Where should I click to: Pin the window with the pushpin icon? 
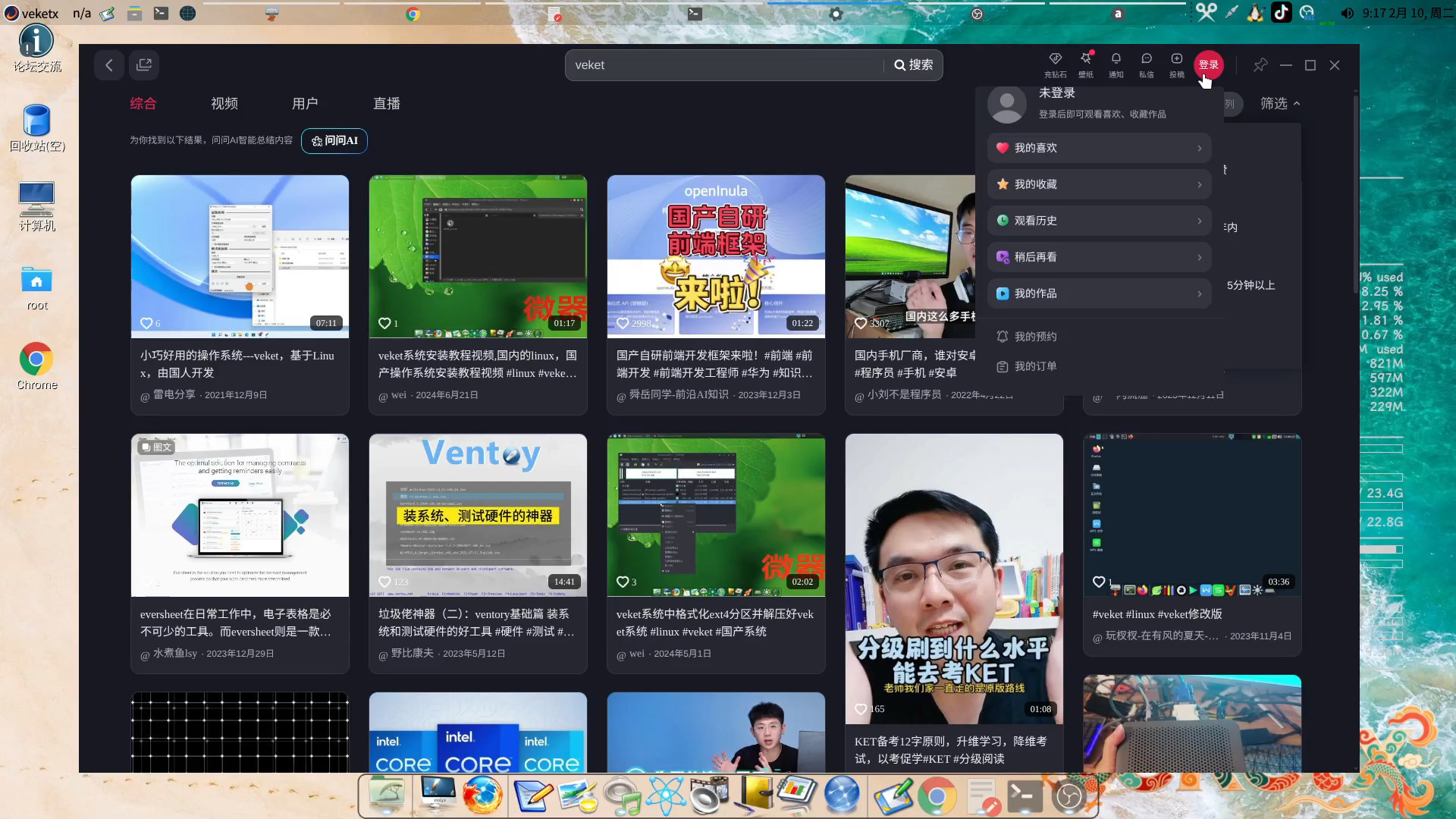click(x=1260, y=65)
